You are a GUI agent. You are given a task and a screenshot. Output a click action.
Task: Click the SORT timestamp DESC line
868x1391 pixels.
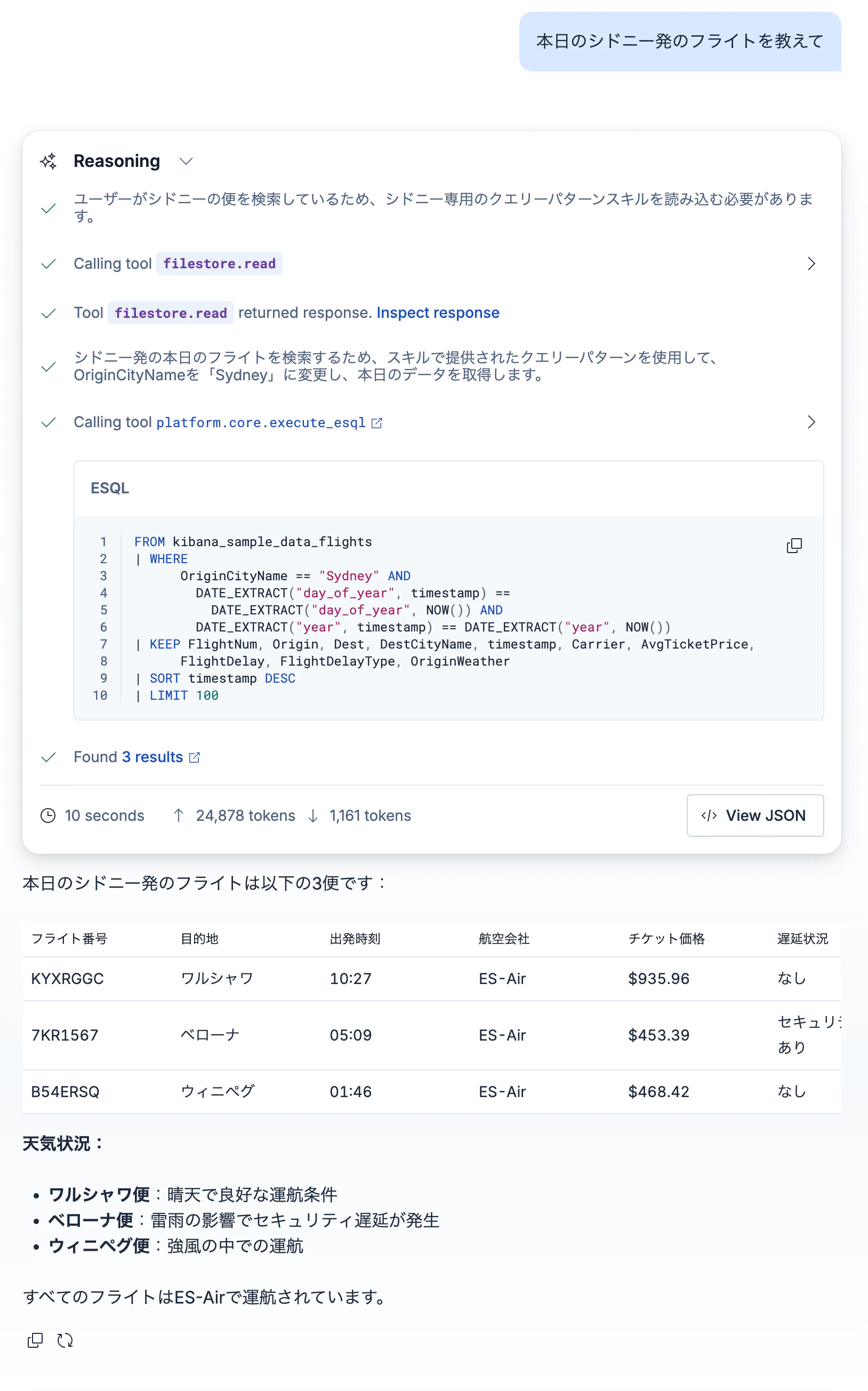click(215, 678)
